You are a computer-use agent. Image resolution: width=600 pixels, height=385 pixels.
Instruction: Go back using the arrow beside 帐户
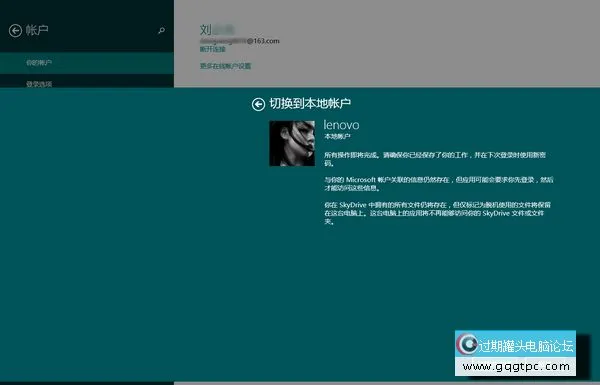click(15, 30)
